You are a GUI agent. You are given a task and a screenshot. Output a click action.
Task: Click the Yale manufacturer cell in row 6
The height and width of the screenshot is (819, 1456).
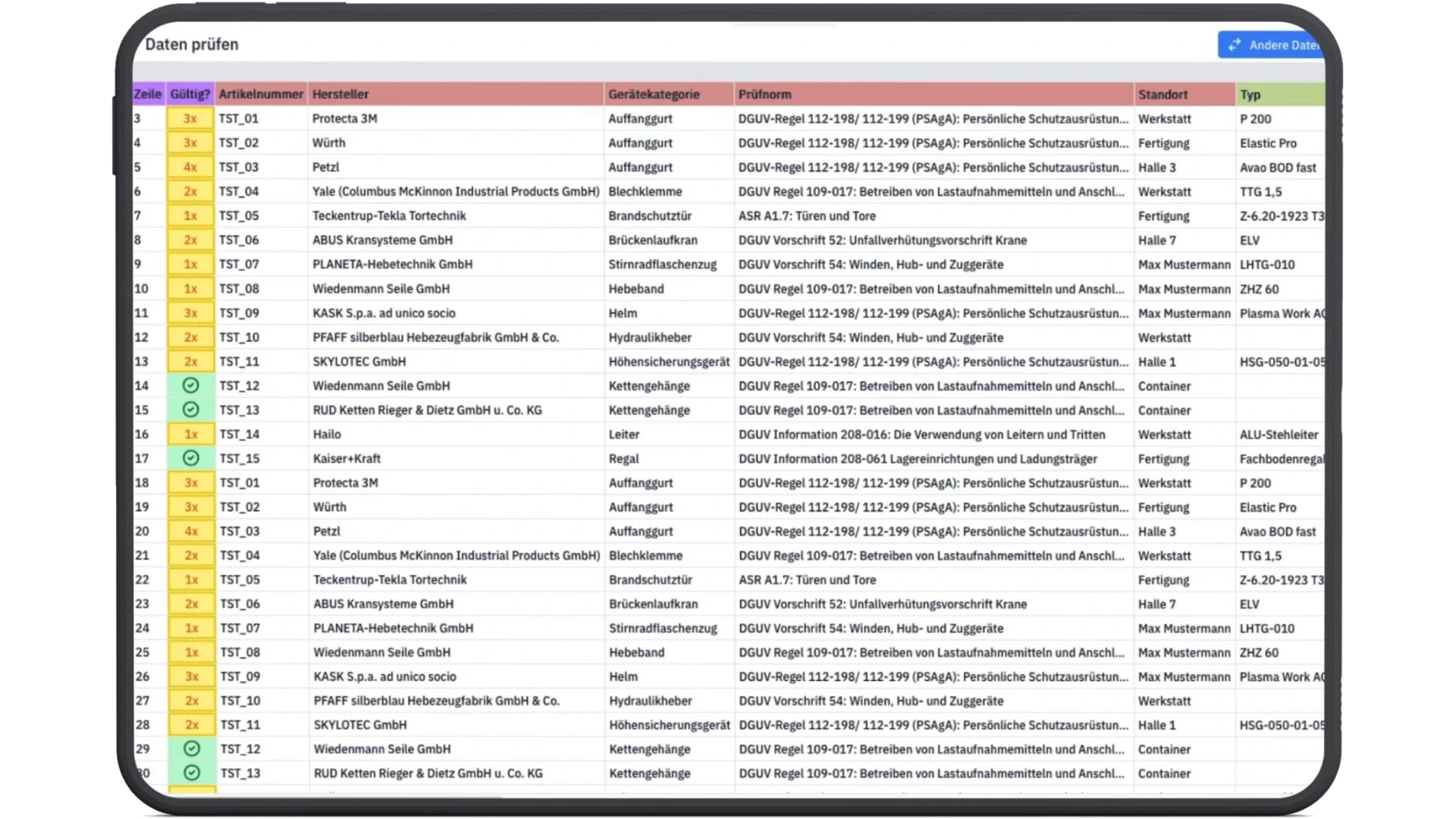point(456,191)
